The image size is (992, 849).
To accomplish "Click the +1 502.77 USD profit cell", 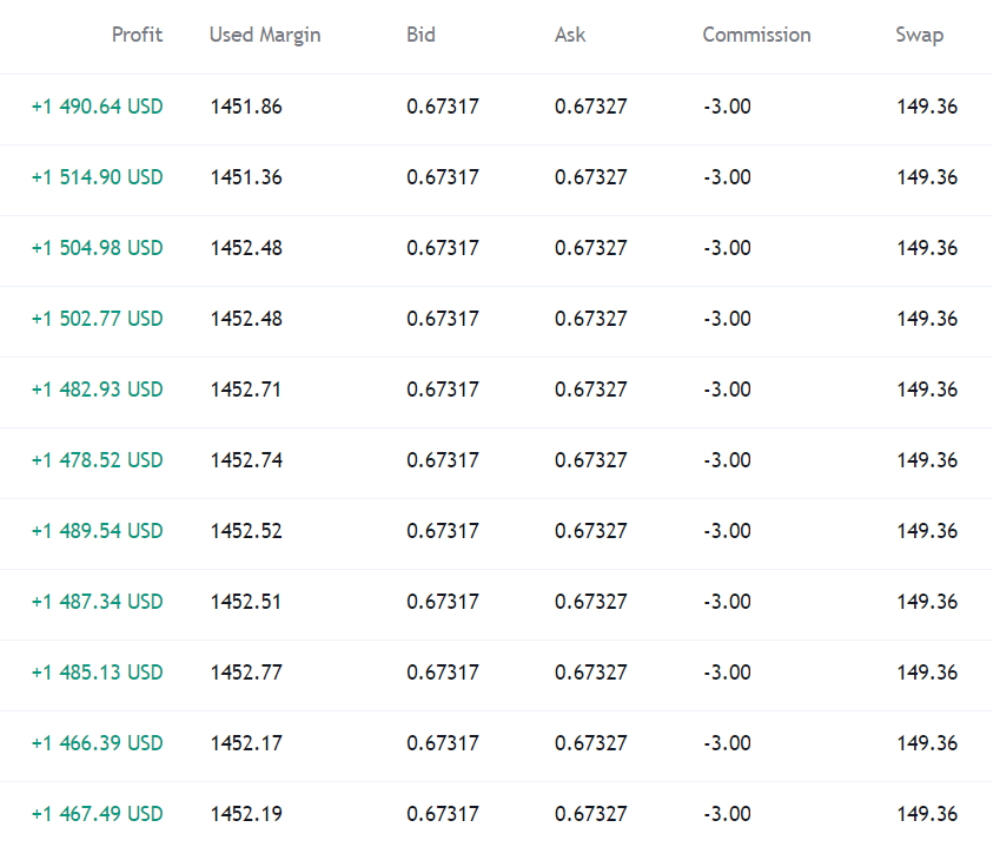I will click(97, 319).
